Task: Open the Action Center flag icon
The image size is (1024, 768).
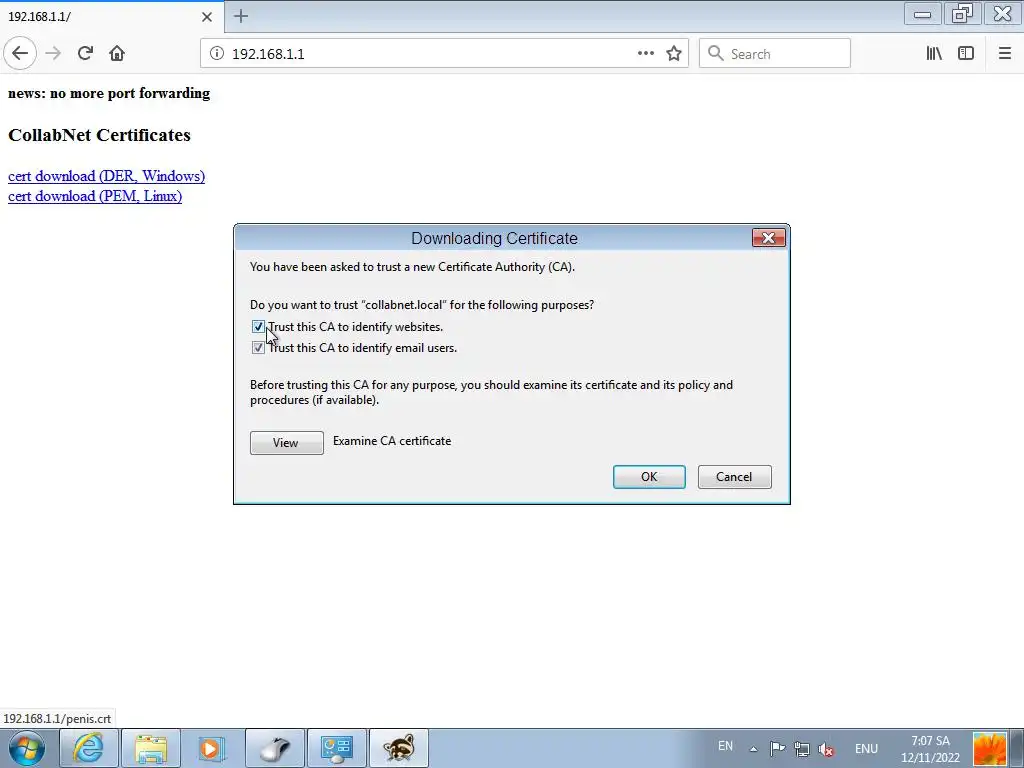Action: click(x=777, y=749)
